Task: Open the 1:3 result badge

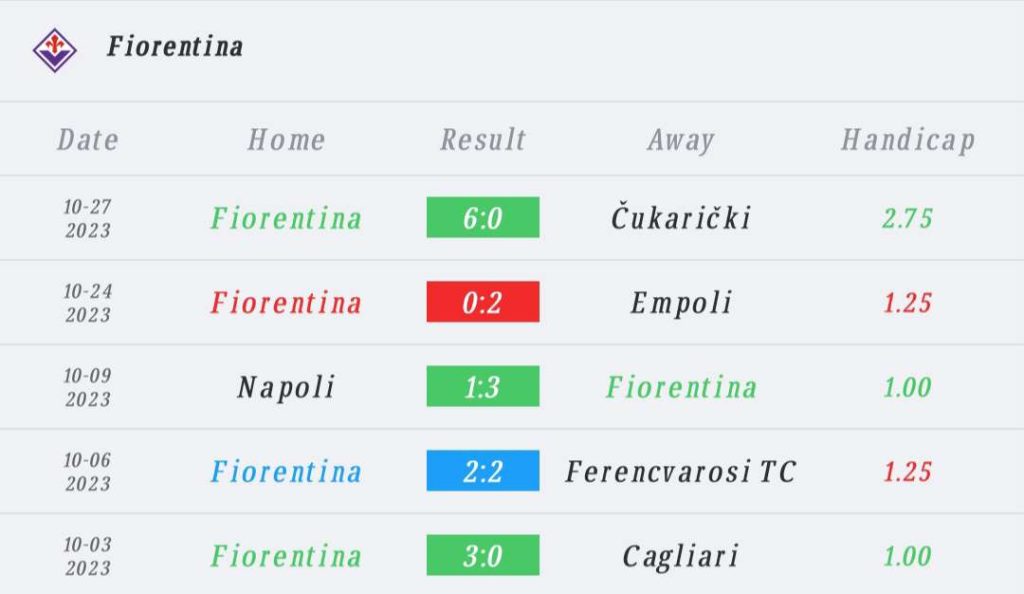Action: 483,386
